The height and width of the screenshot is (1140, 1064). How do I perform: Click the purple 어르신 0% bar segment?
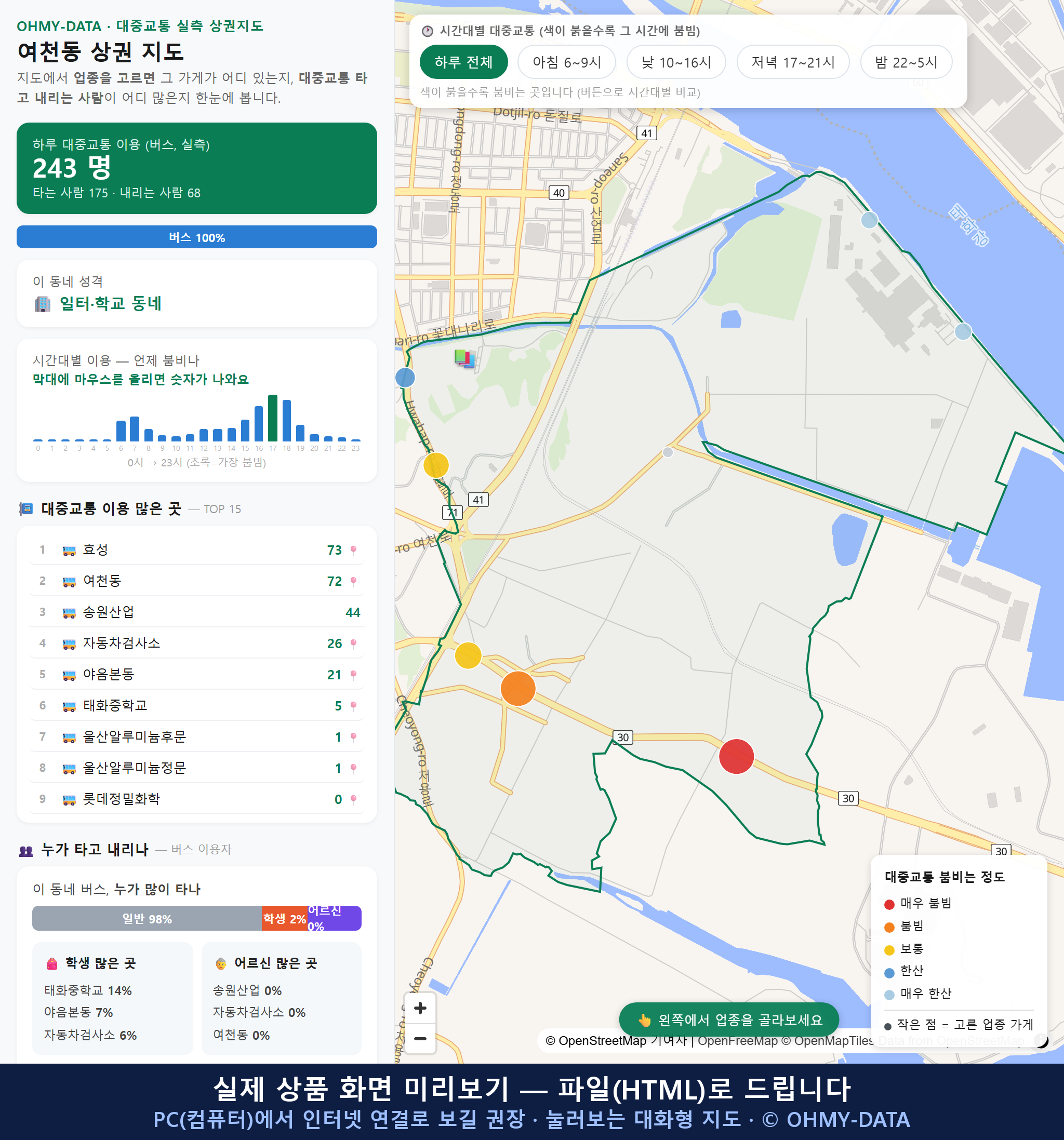pos(335,918)
